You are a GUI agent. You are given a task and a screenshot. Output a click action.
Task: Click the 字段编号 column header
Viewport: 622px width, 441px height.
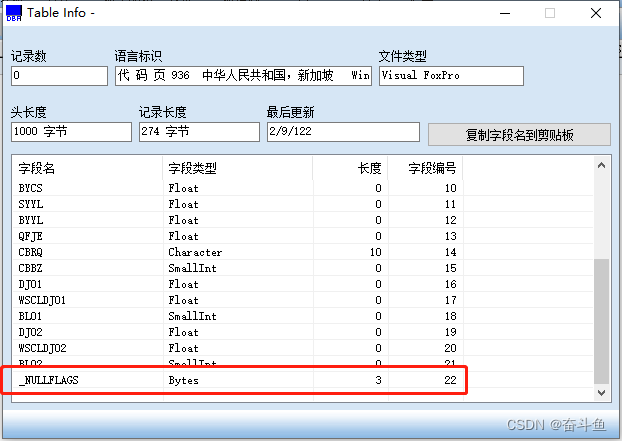425,169
